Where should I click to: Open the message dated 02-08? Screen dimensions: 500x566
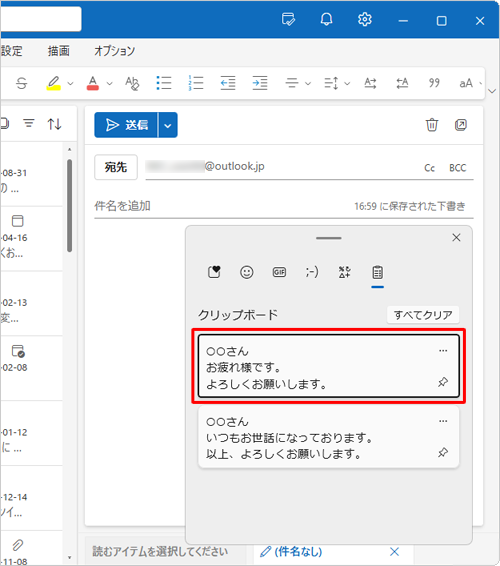[31, 368]
